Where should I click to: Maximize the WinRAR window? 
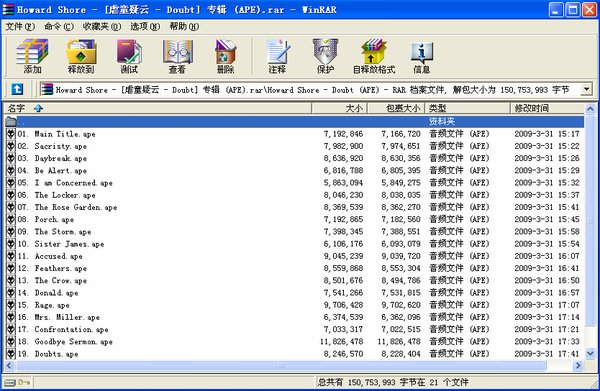coord(573,10)
